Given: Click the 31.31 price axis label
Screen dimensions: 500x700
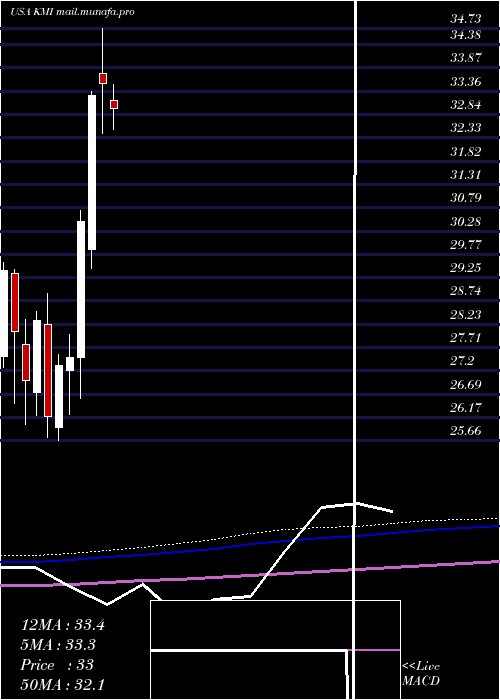Looking at the screenshot, I should point(466,175).
